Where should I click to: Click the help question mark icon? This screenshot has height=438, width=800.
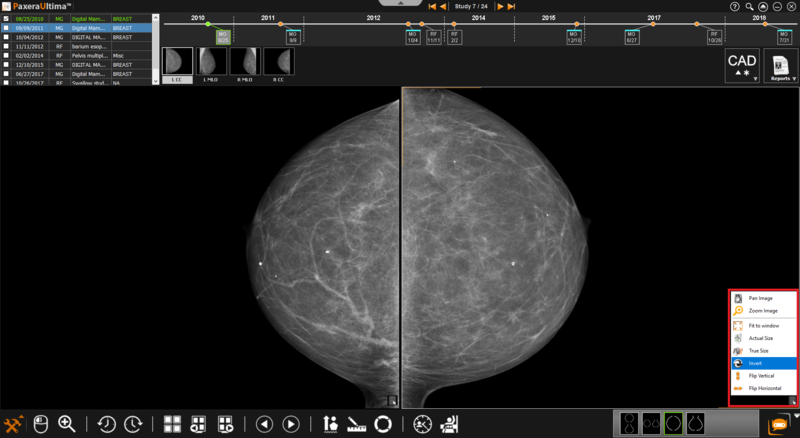(x=735, y=6)
